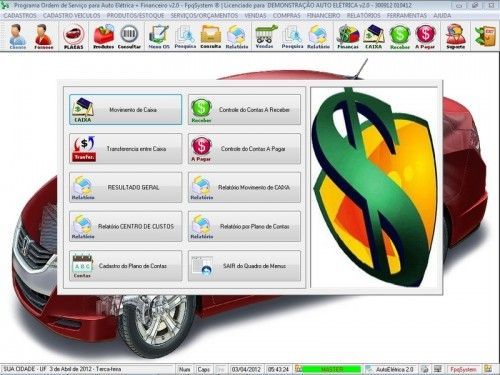Click computer monitor icon in status bar
500x375 pixels.
[438, 369]
